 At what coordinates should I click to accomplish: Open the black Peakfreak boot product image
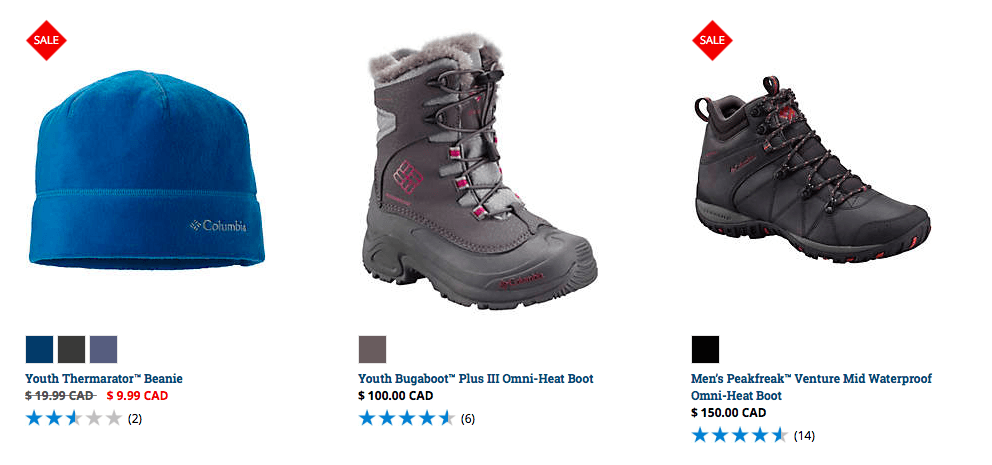812,170
